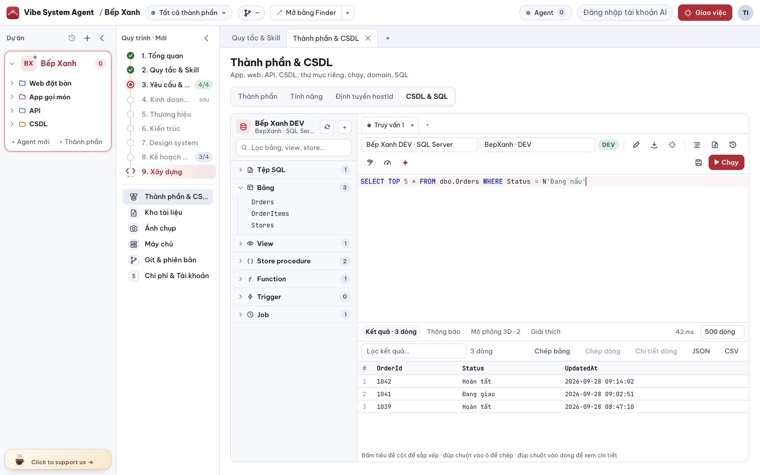Run query with Chạy button
The image size is (760, 475).
[726, 162]
